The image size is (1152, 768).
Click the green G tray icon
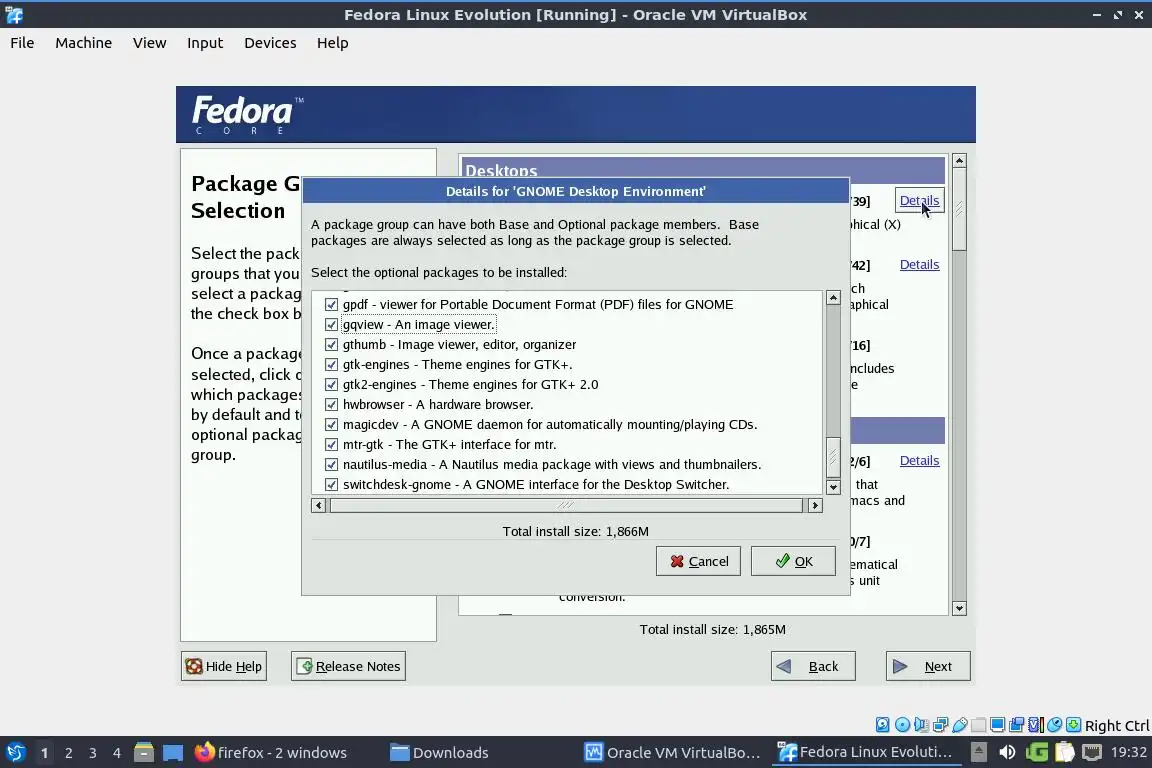[x=1037, y=752]
